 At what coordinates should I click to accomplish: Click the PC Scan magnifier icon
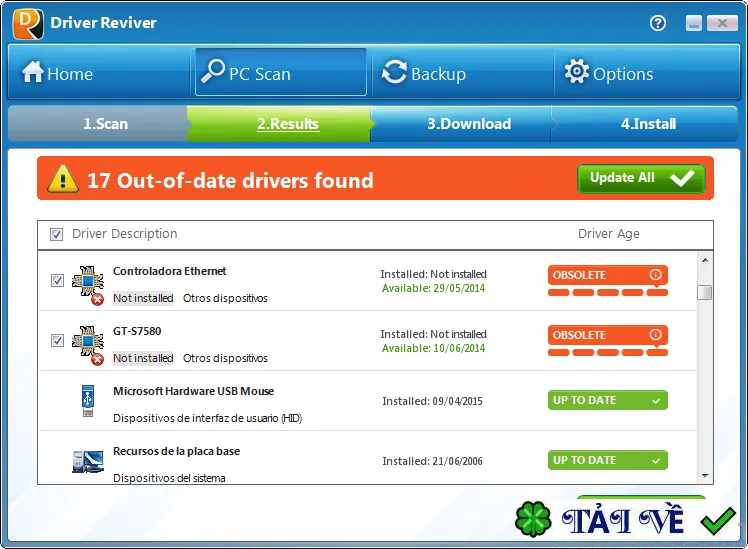[212, 71]
